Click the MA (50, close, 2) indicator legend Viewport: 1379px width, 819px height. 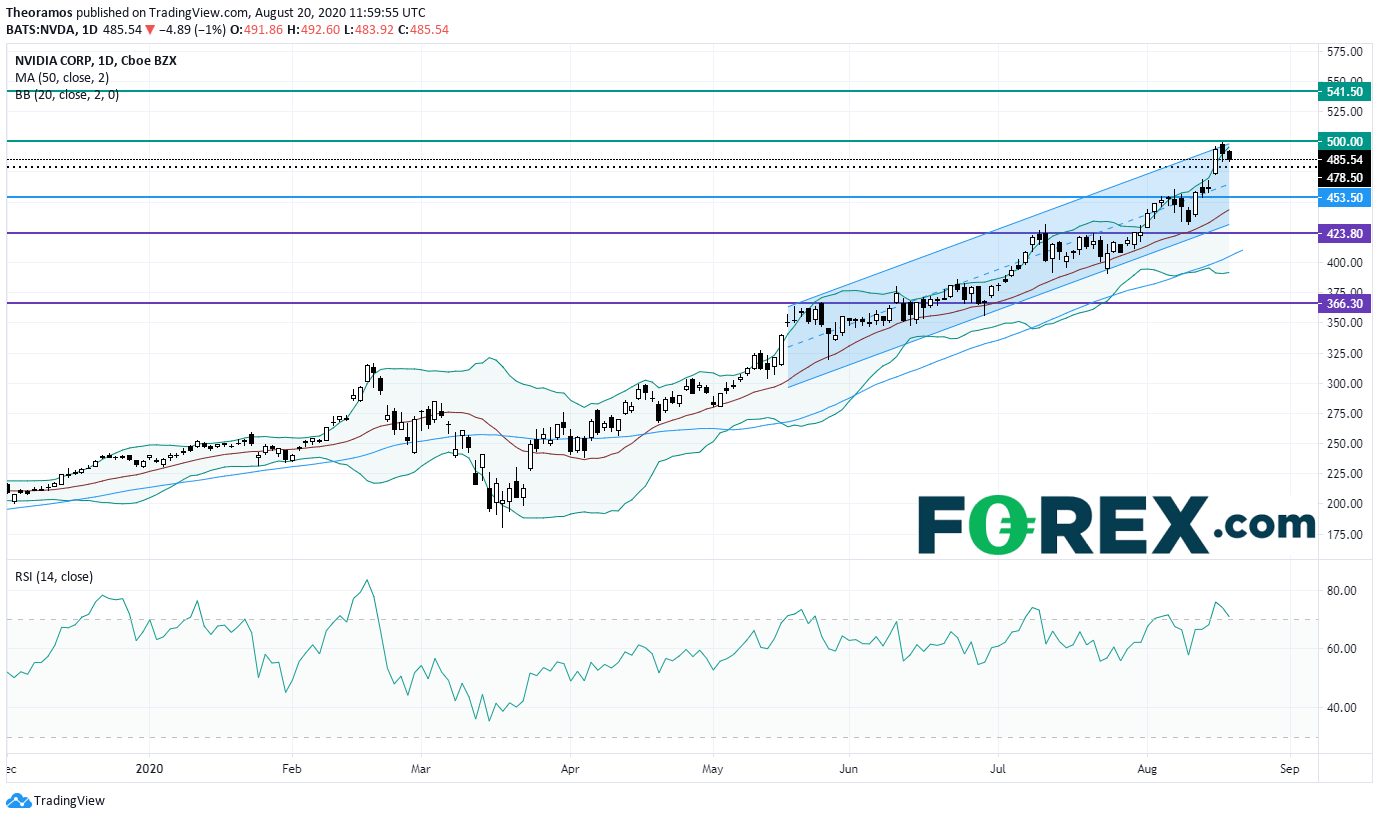[x=62, y=77]
